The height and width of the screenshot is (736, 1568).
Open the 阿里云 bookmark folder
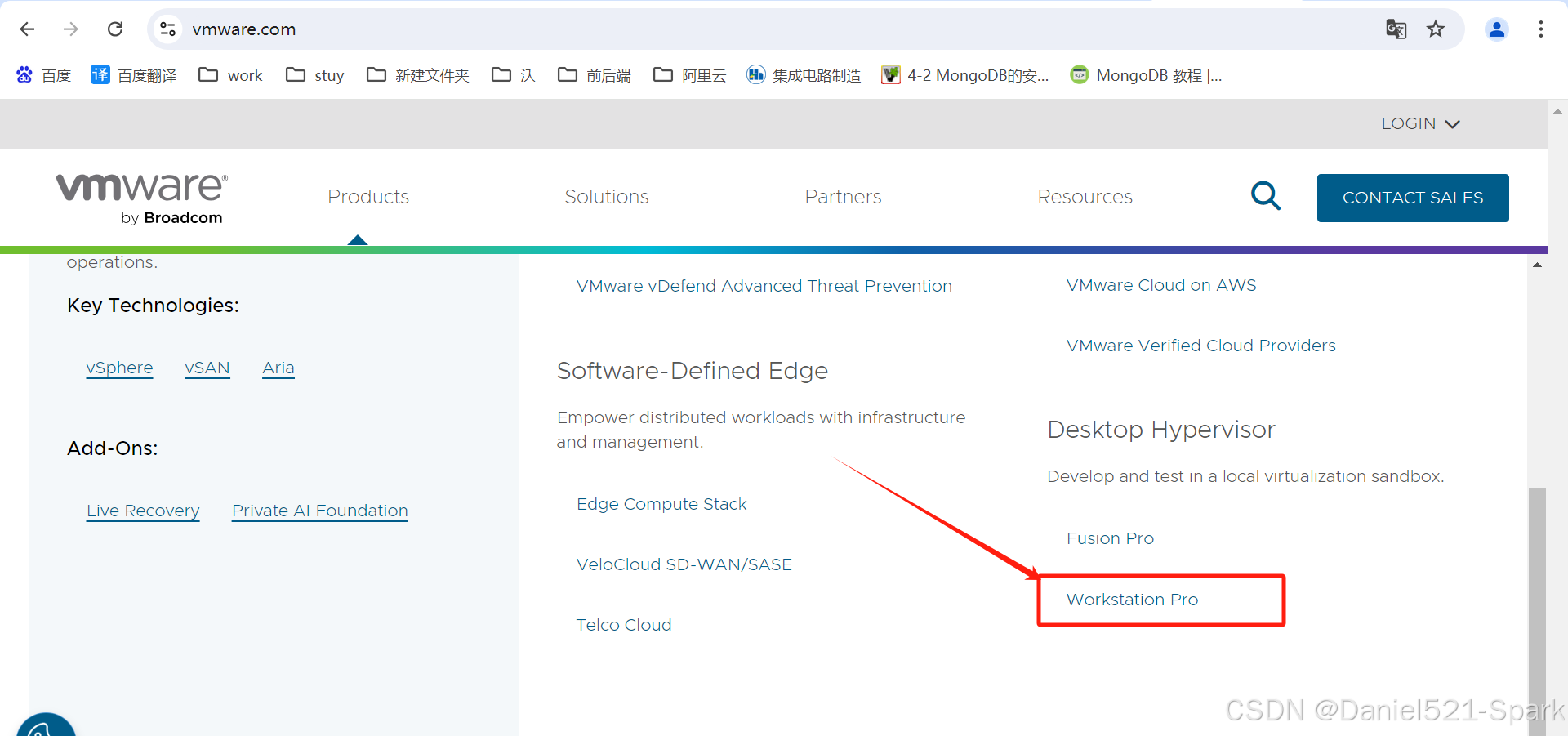tap(690, 75)
